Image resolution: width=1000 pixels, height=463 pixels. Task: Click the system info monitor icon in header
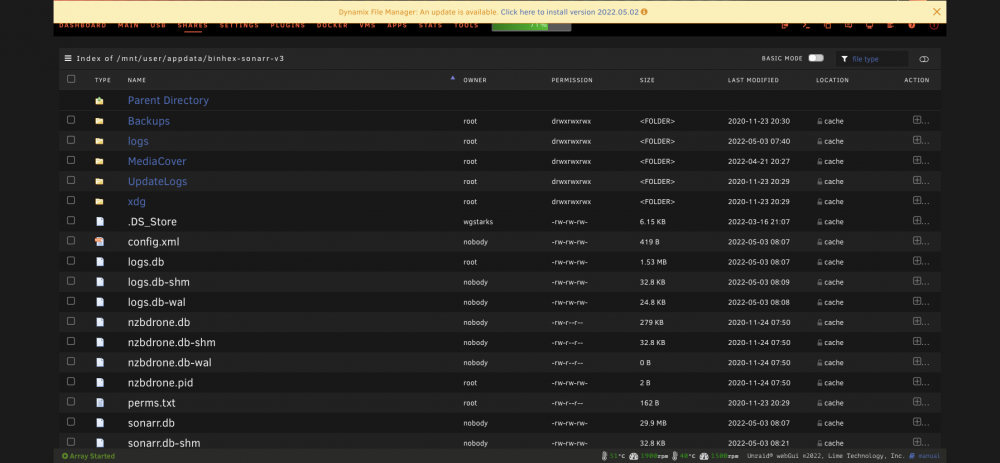[x=869, y=26]
